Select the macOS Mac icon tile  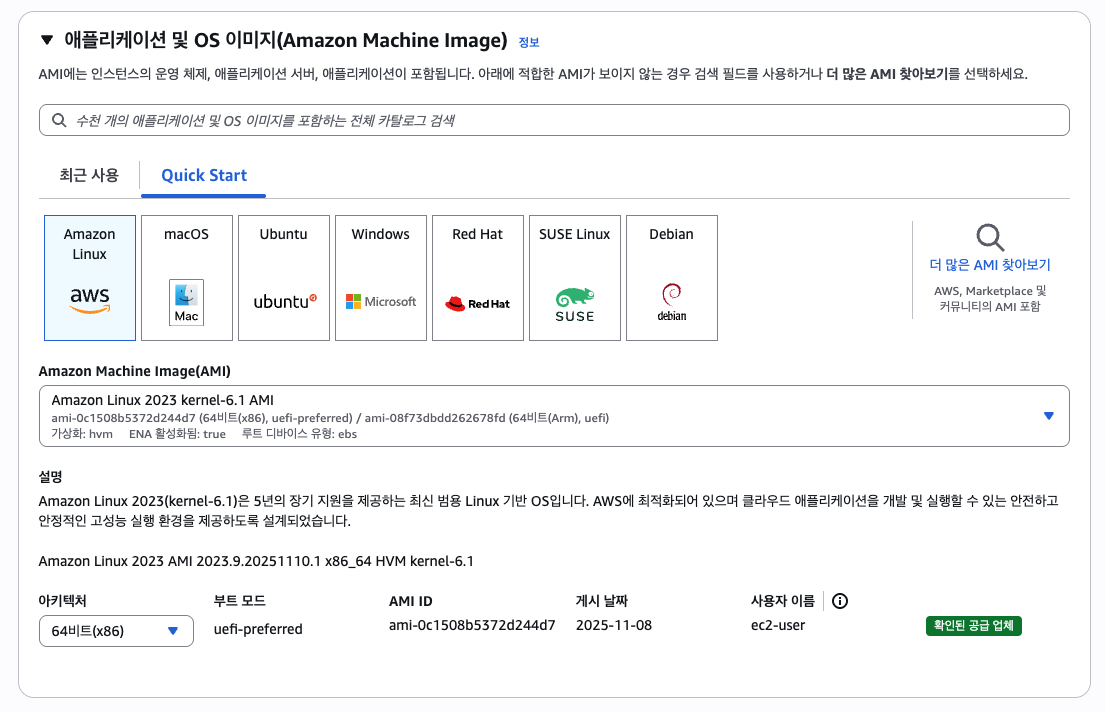(187, 278)
